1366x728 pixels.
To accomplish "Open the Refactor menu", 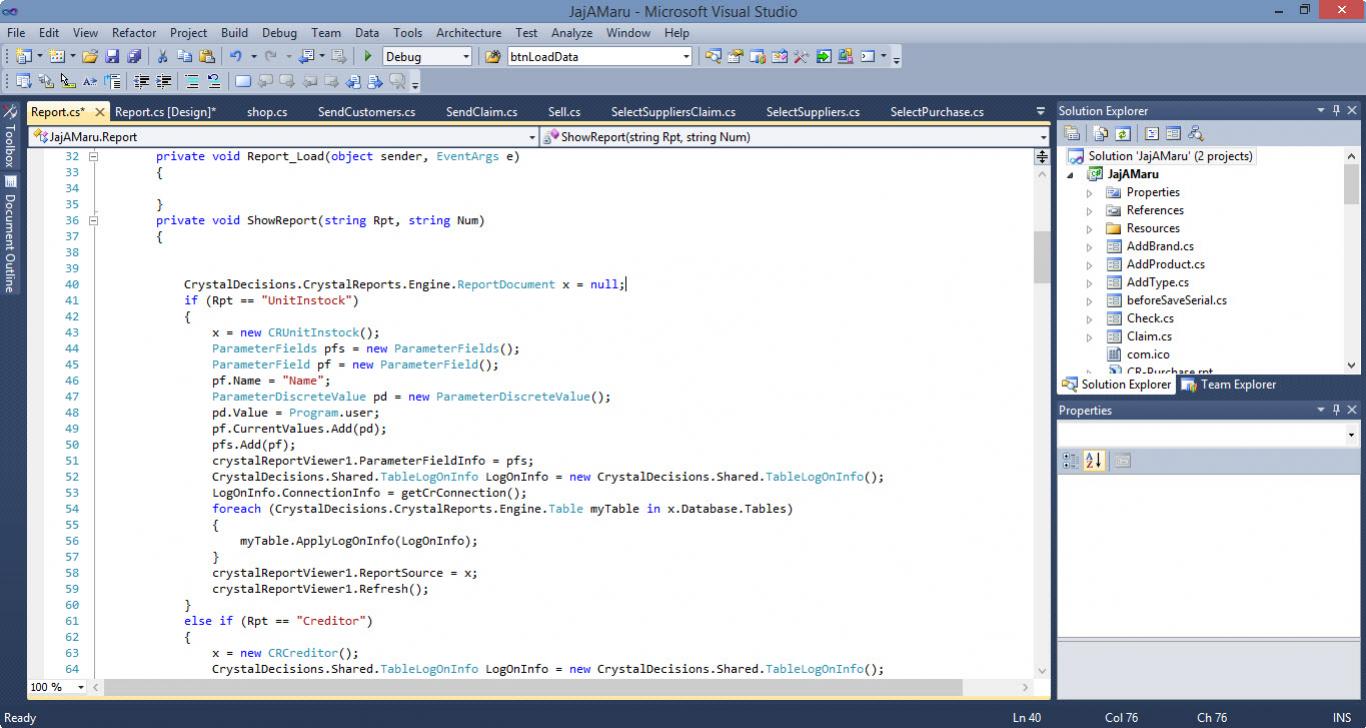I will click(x=134, y=33).
